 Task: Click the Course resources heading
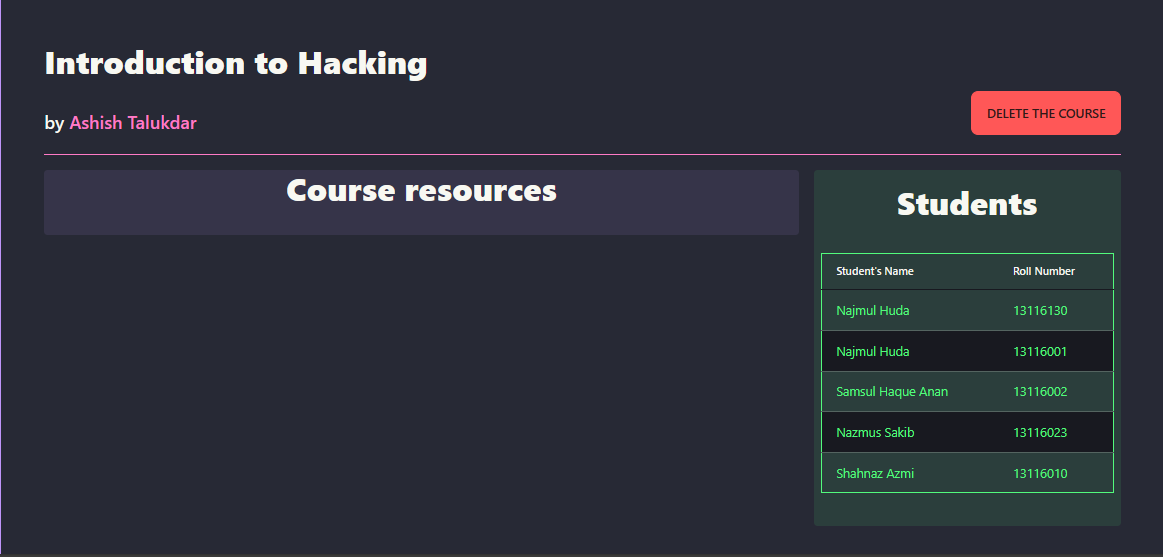click(x=421, y=191)
